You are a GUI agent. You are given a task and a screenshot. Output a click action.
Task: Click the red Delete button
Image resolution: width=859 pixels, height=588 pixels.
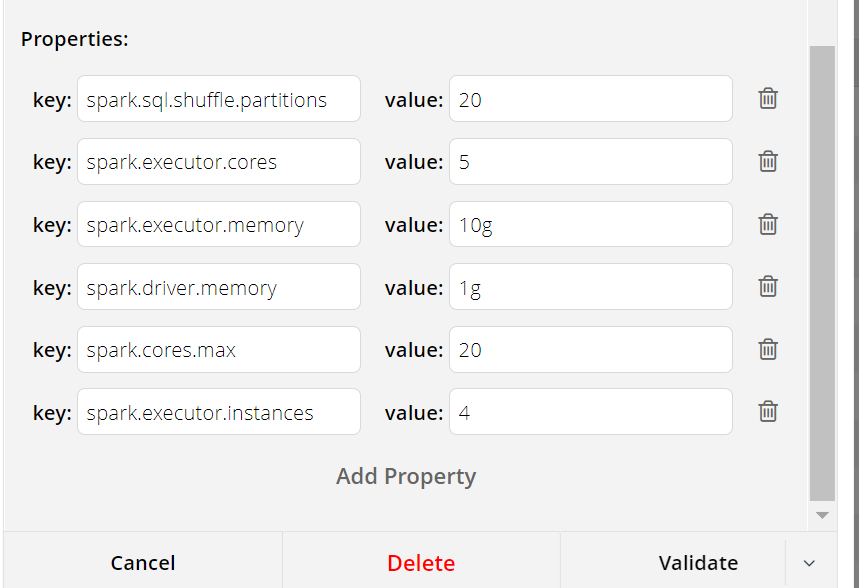421,563
